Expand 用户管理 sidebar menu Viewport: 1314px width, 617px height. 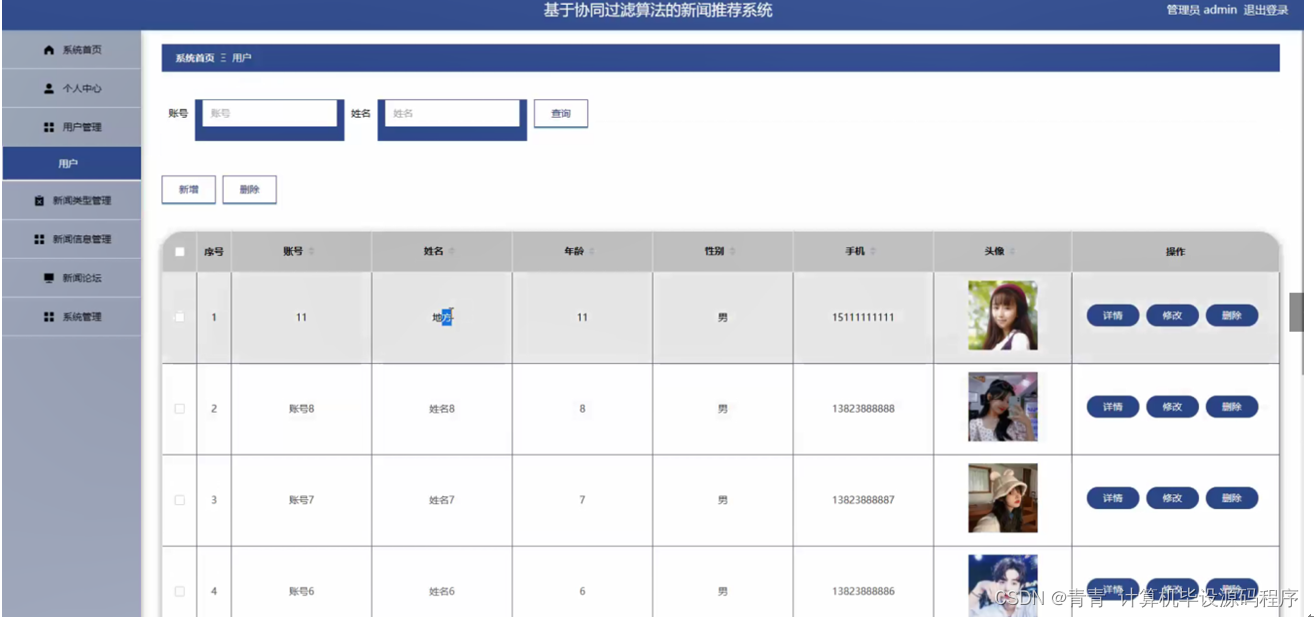pyautogui.click(x=71, y=127)
